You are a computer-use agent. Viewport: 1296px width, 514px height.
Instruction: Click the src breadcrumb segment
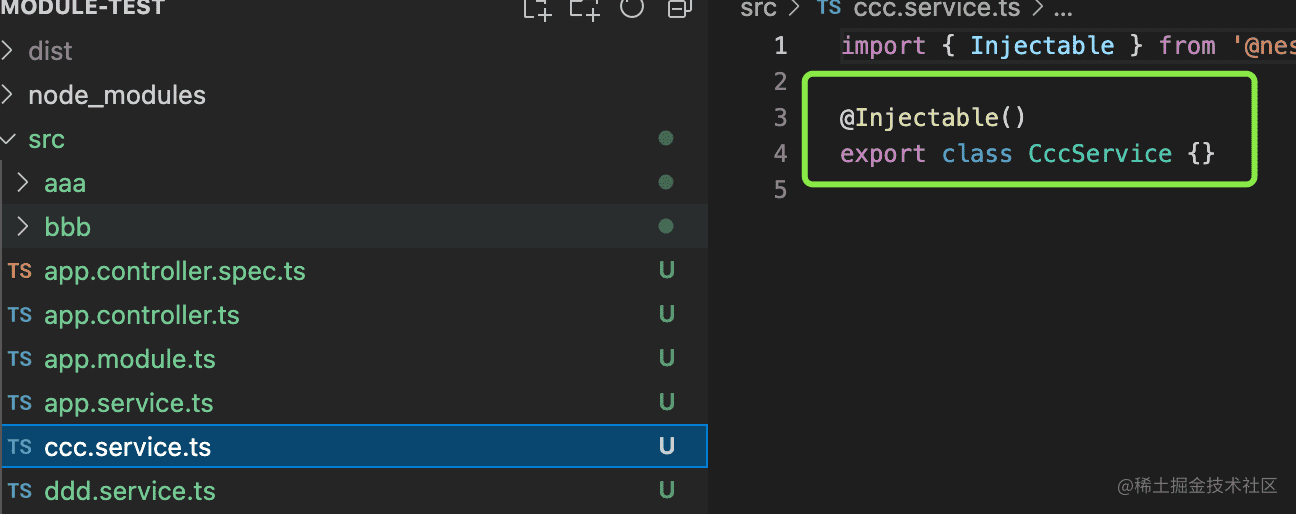758,9
